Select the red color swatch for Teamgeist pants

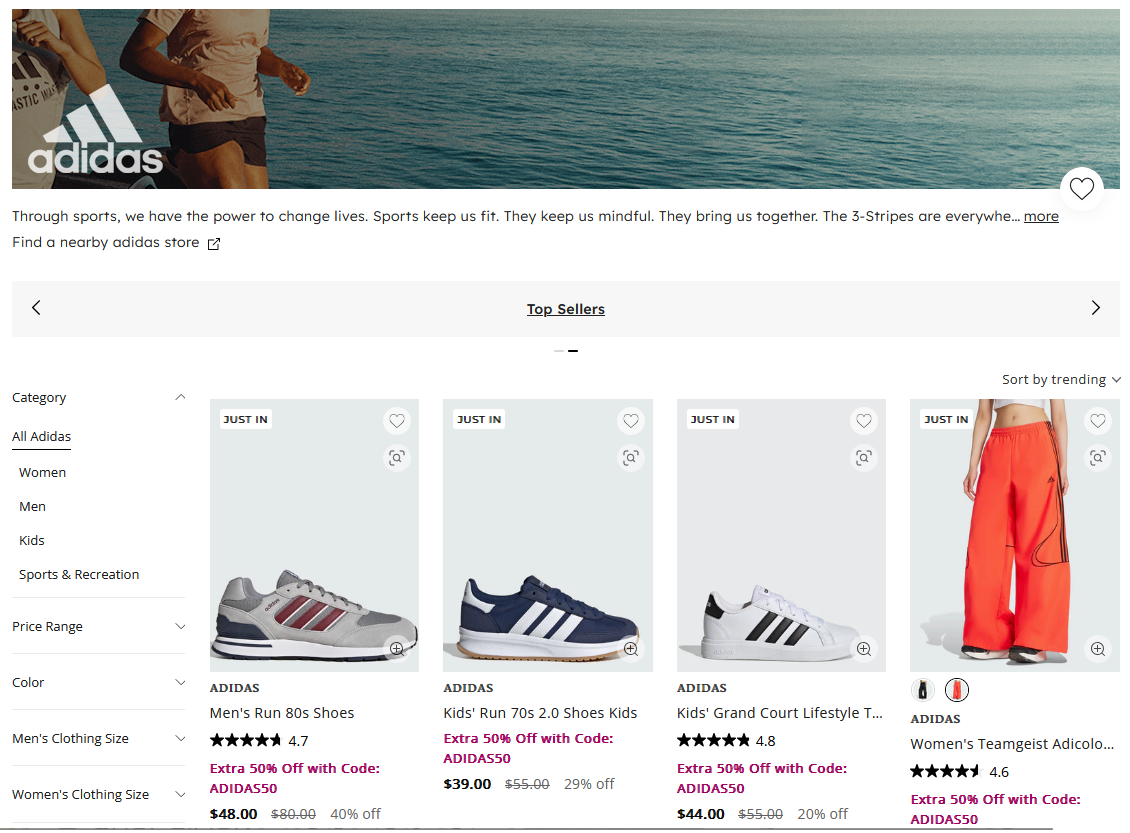[x=957, y=690]
